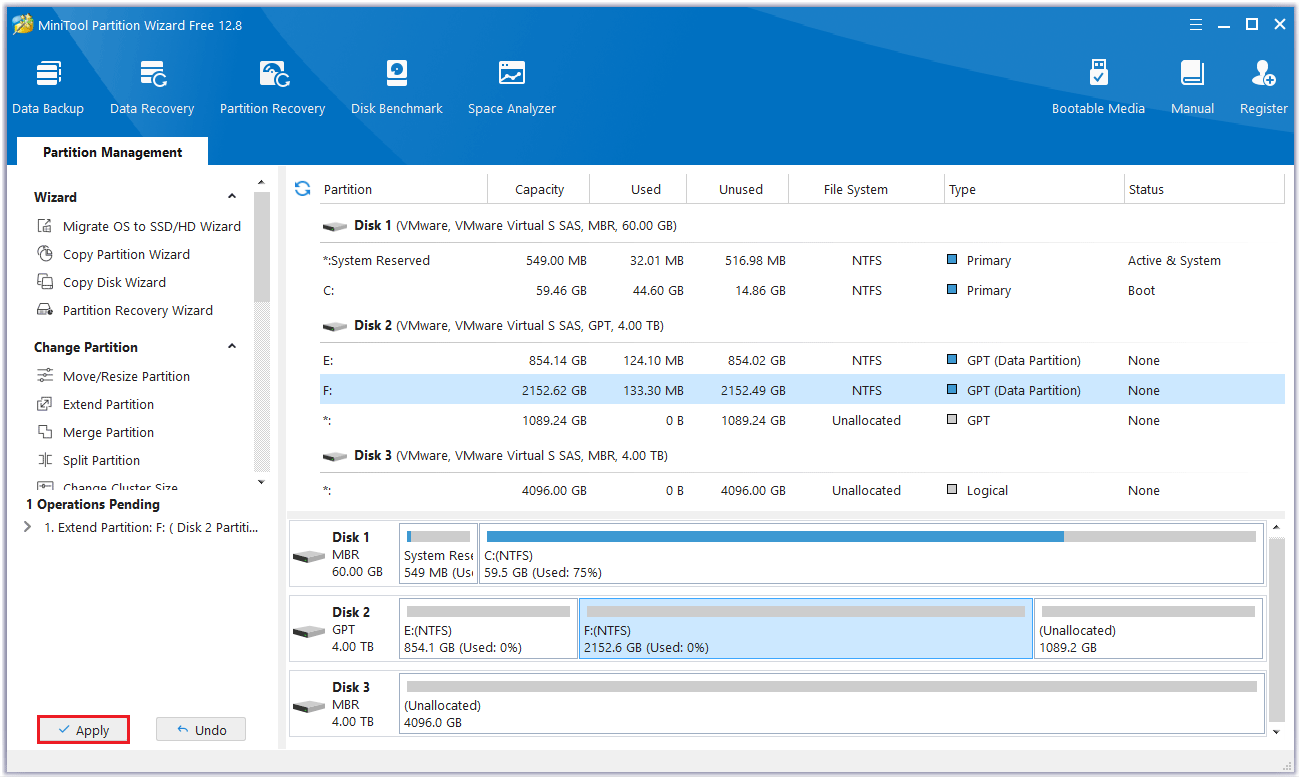Undo the last pending operation

point(201,730)
